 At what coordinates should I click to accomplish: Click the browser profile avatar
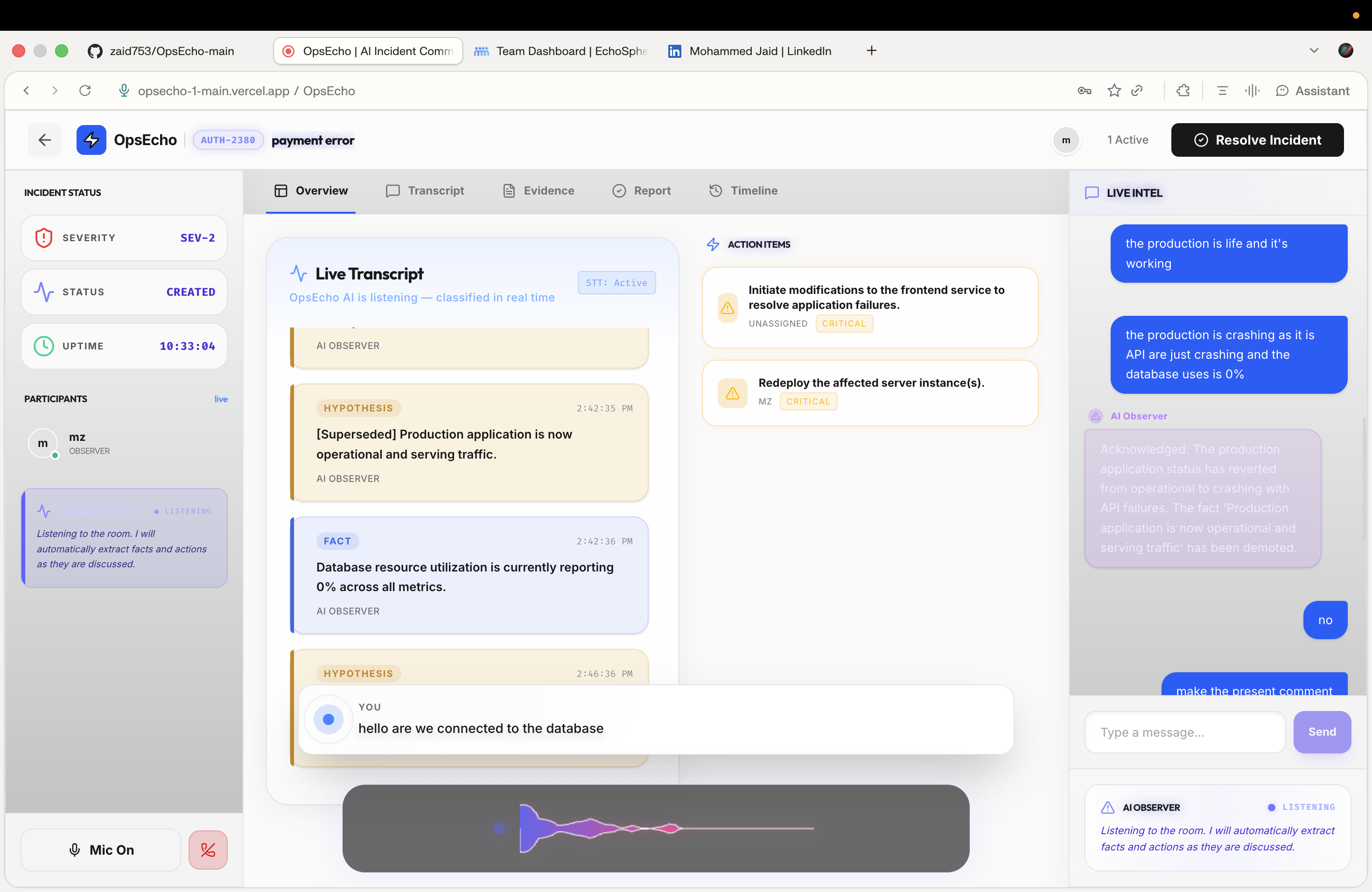pos(1345,51)
